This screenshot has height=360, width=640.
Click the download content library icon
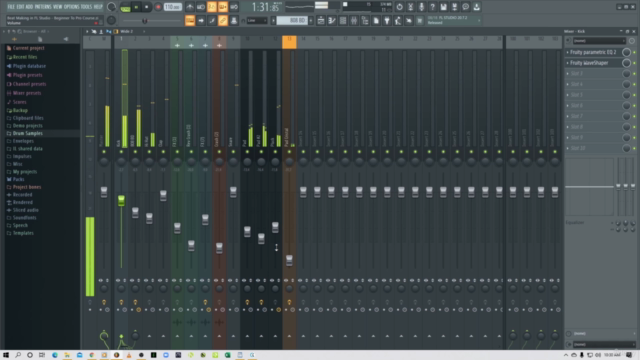pos(477,7)
